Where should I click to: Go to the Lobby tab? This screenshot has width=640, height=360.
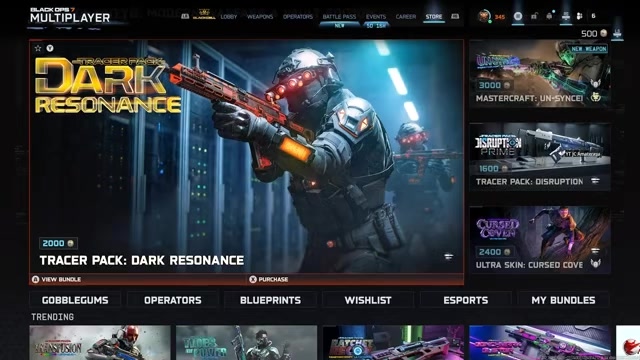pyautogui.click(x=229, y=17)
